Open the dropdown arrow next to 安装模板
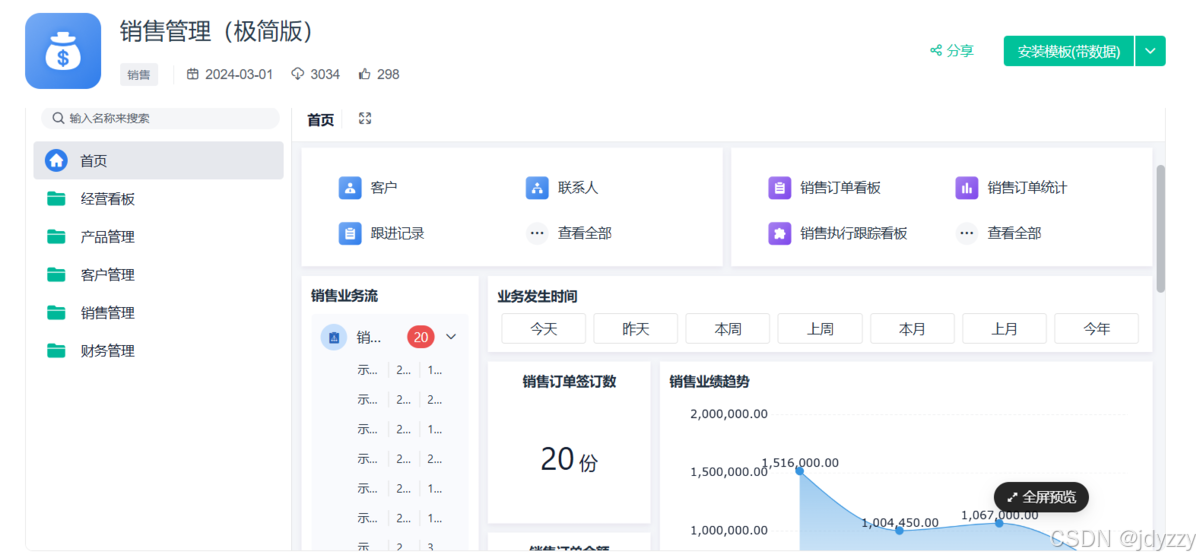Screen dimensions: 1200x558 pos(1151,51)
